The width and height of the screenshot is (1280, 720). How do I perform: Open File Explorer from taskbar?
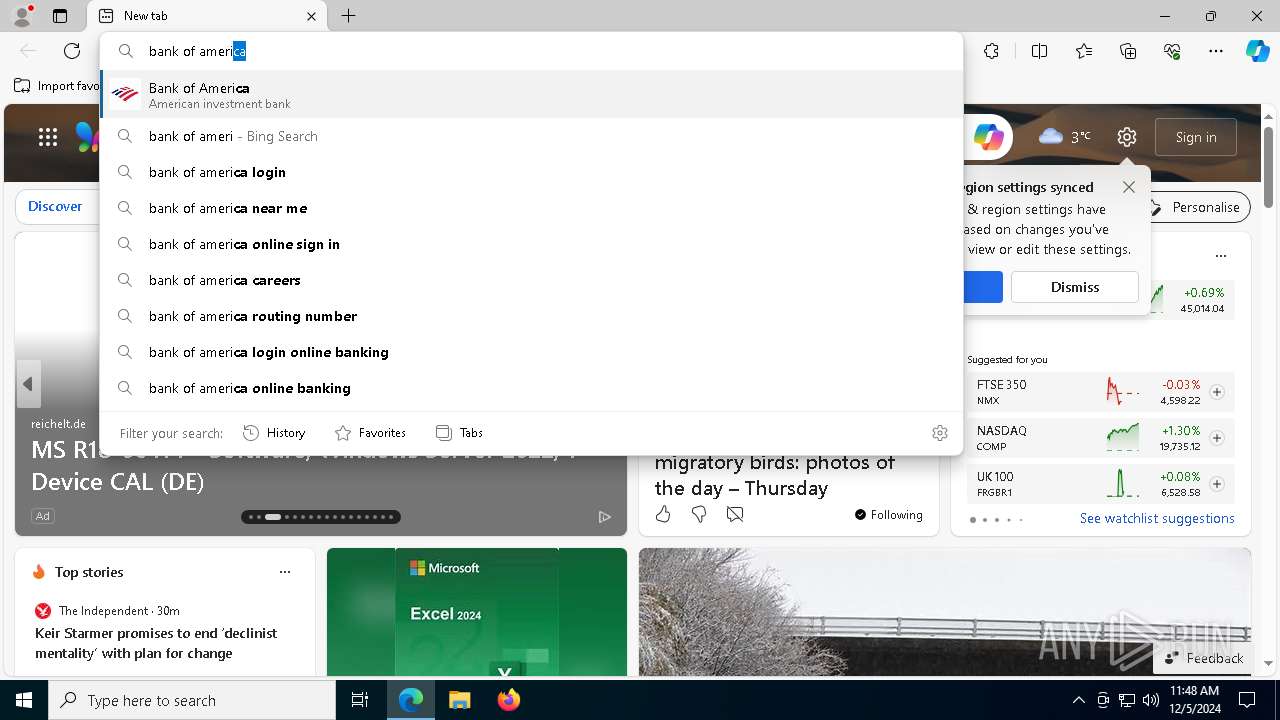pos(459,700)
